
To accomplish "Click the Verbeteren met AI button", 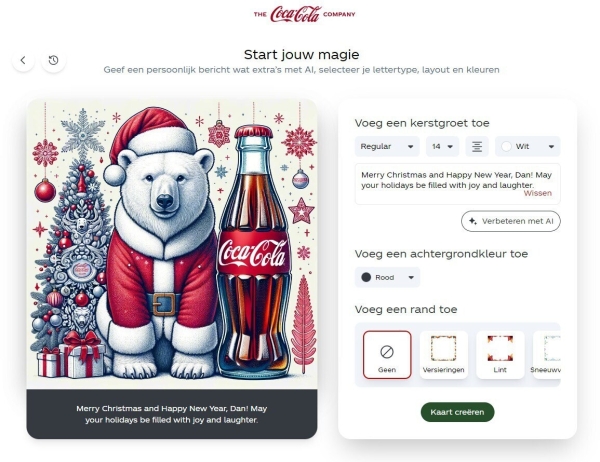I will 510,221.
